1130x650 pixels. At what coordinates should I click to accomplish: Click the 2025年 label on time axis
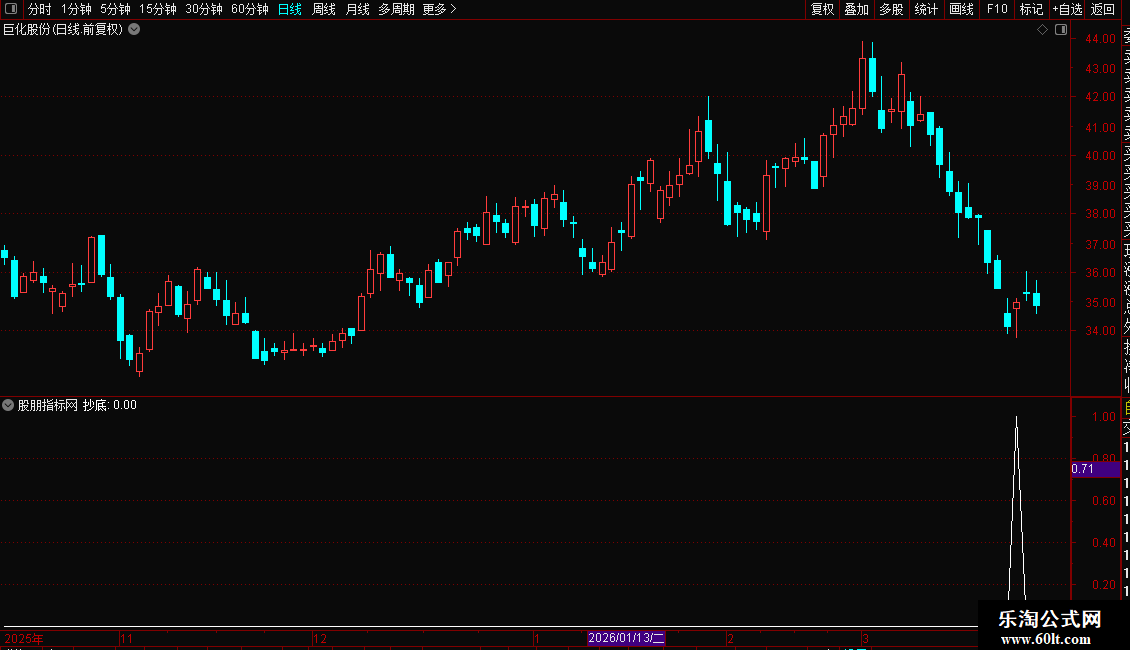pos(24,638)
